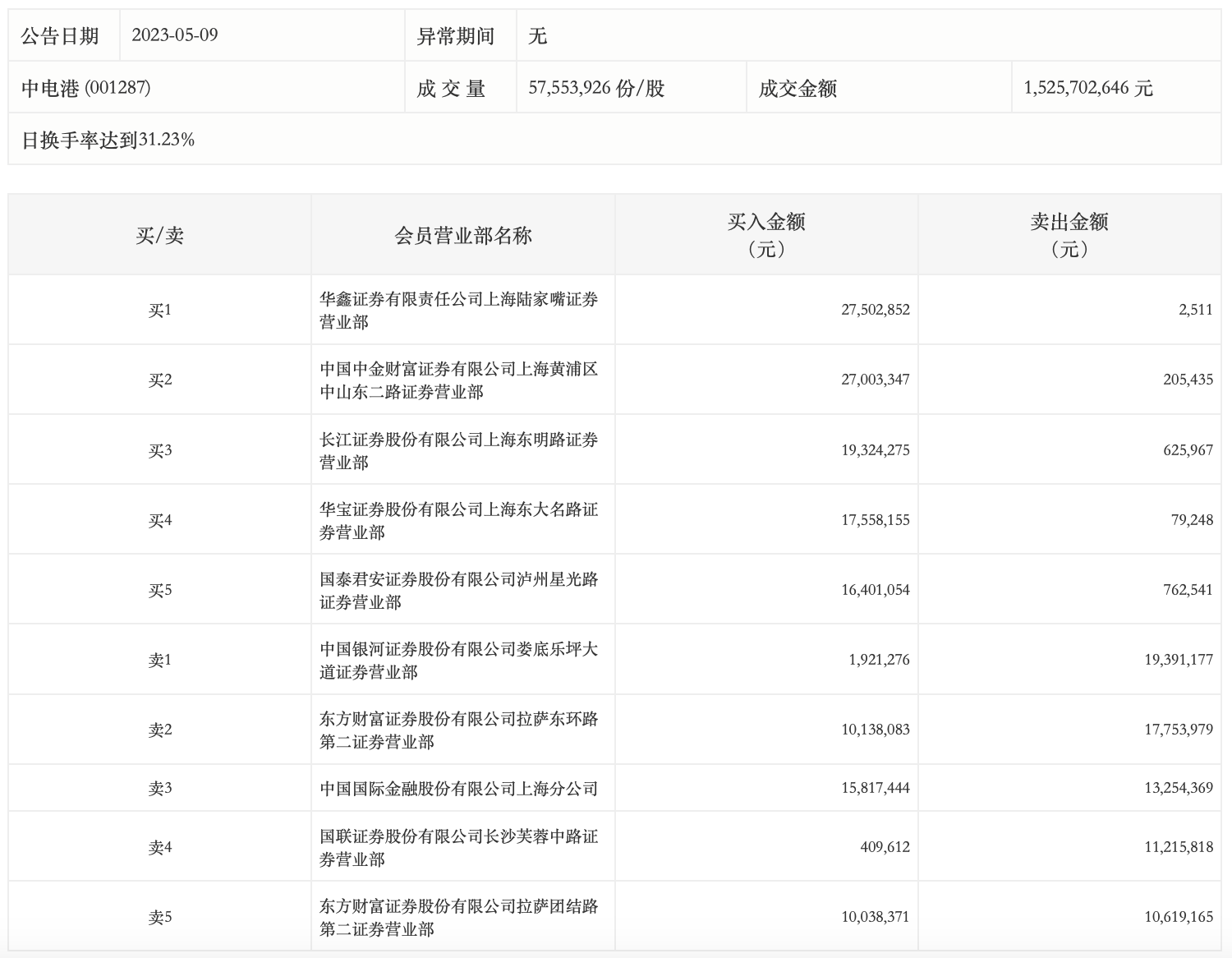The height and width of the screenshot is (958, 1232).
Task: Click buy amount 27,003,347
Action: point(876,380)
